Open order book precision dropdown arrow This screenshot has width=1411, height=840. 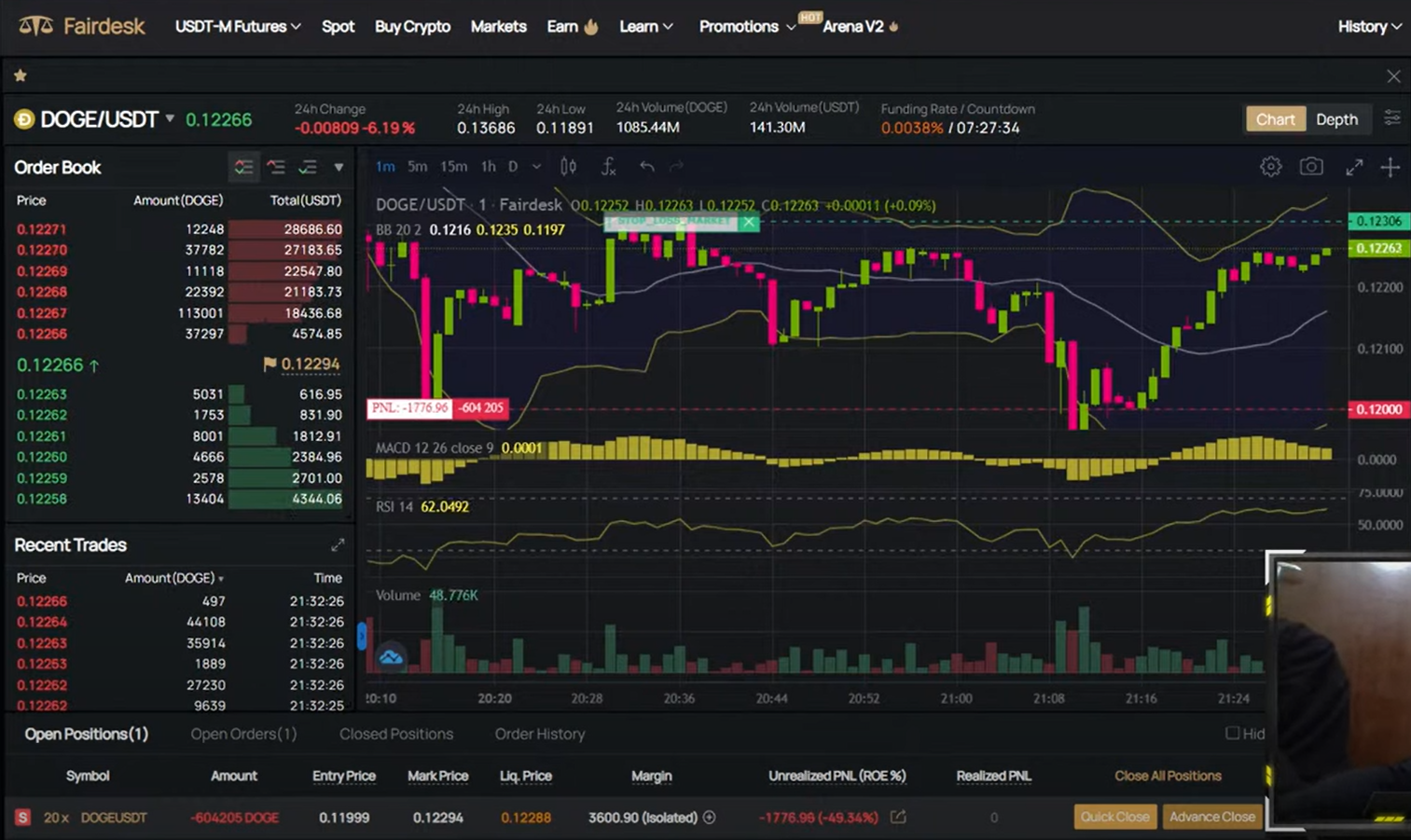[339, 168]
